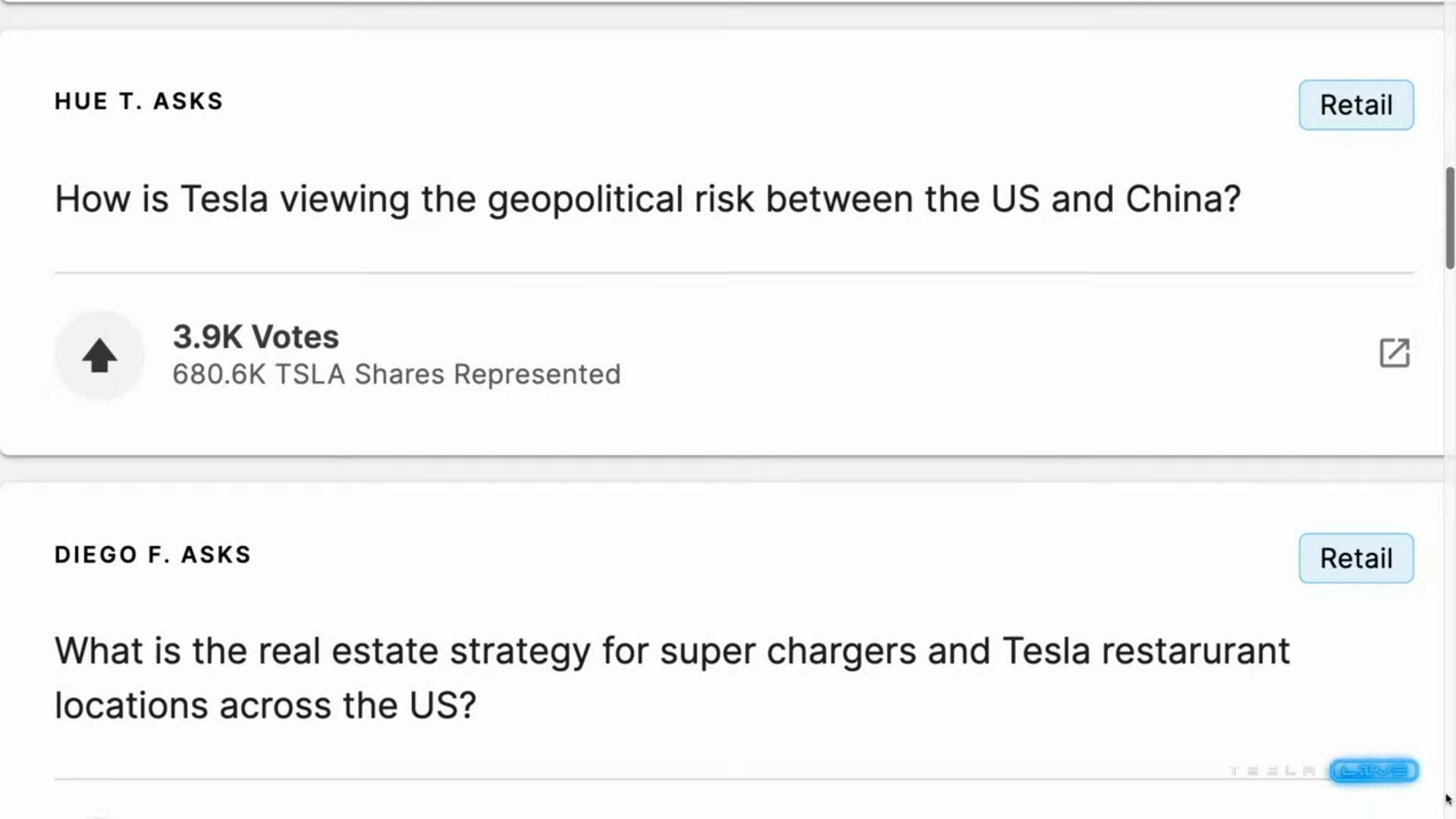
Task: Click the word geopolitical in the question
Action: 585,200
